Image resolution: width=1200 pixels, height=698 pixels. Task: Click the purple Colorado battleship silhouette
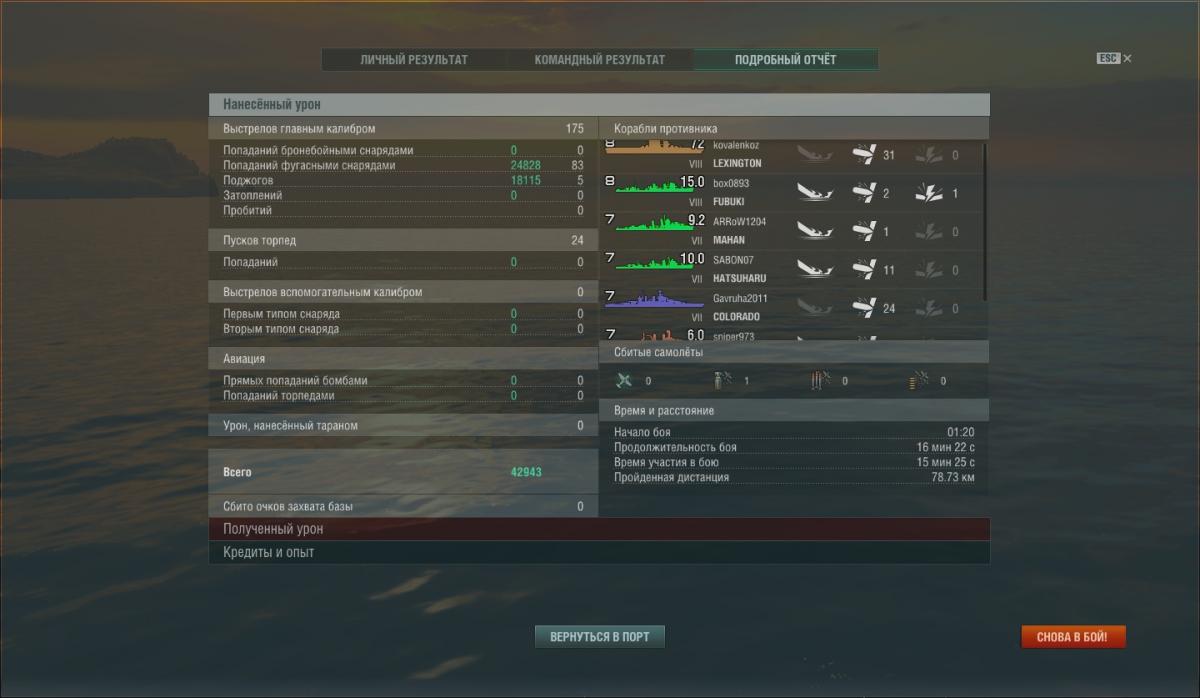pos(654,299)
